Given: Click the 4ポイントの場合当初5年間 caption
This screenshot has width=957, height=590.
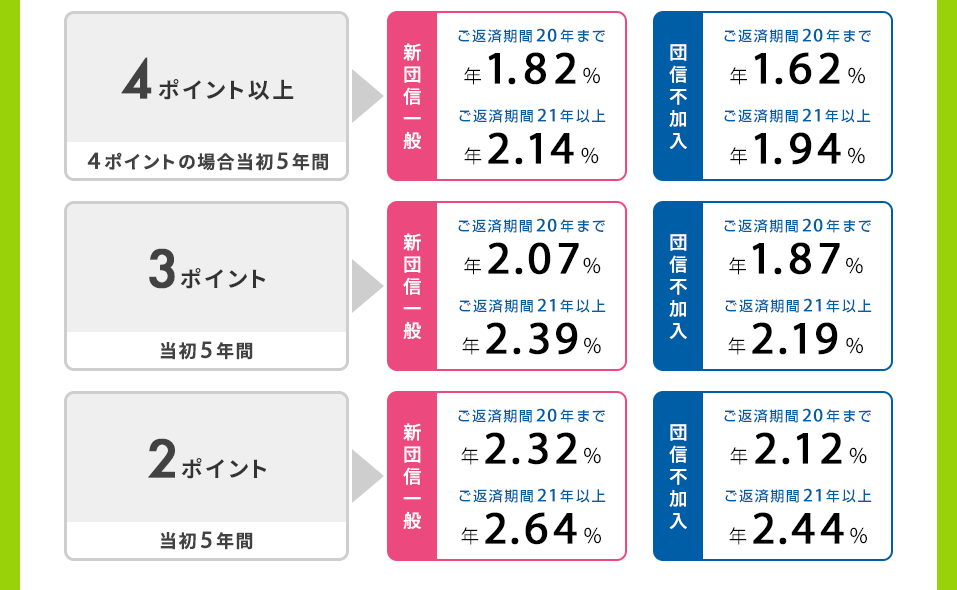Looking at the screenshot, I should tap(208, 162).
